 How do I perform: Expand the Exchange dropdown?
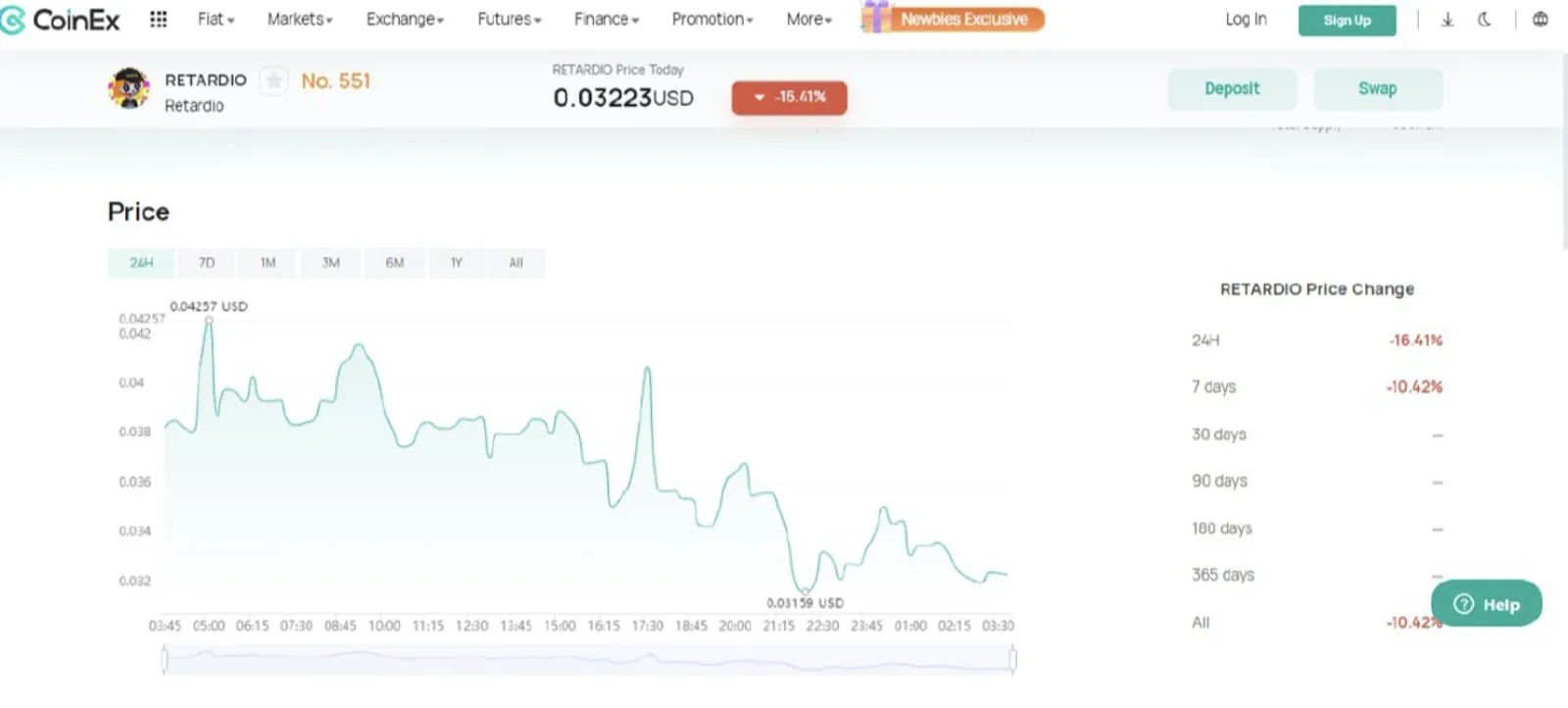pos(405,19)
